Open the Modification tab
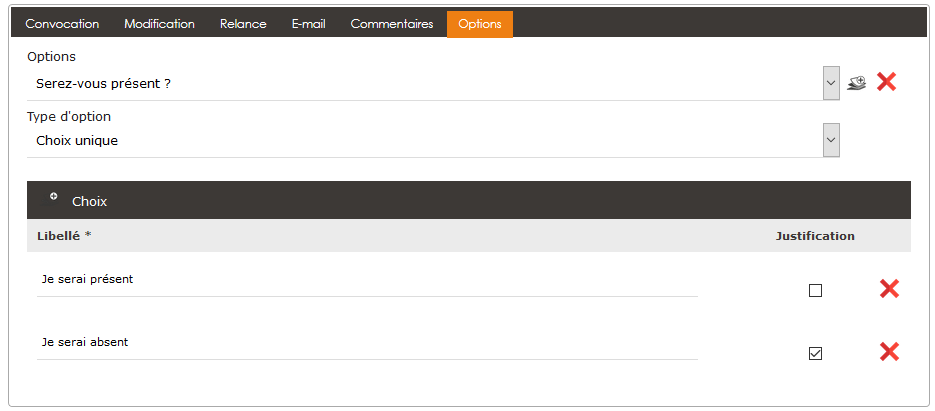 159,24
